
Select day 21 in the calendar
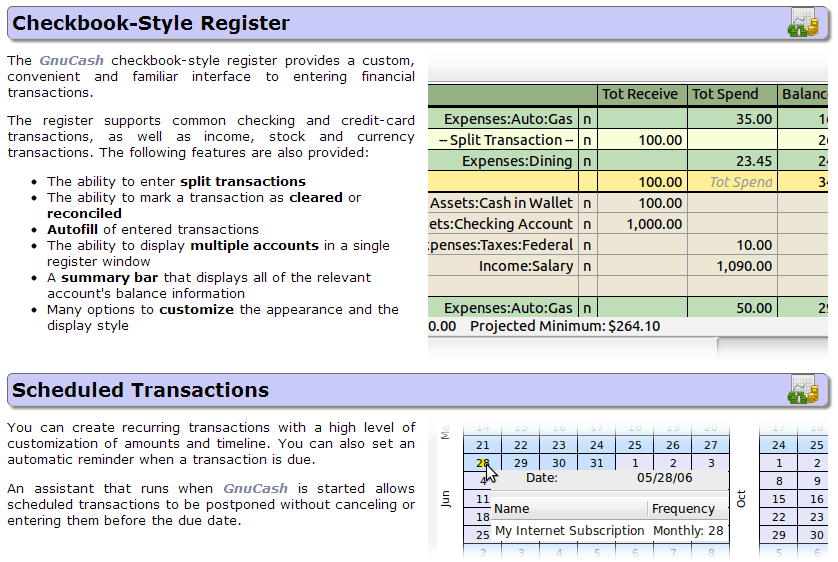[483, 444]
